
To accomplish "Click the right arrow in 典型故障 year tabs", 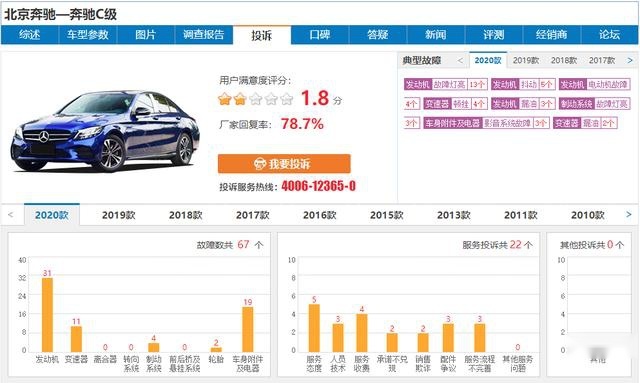I will point(630,60).
